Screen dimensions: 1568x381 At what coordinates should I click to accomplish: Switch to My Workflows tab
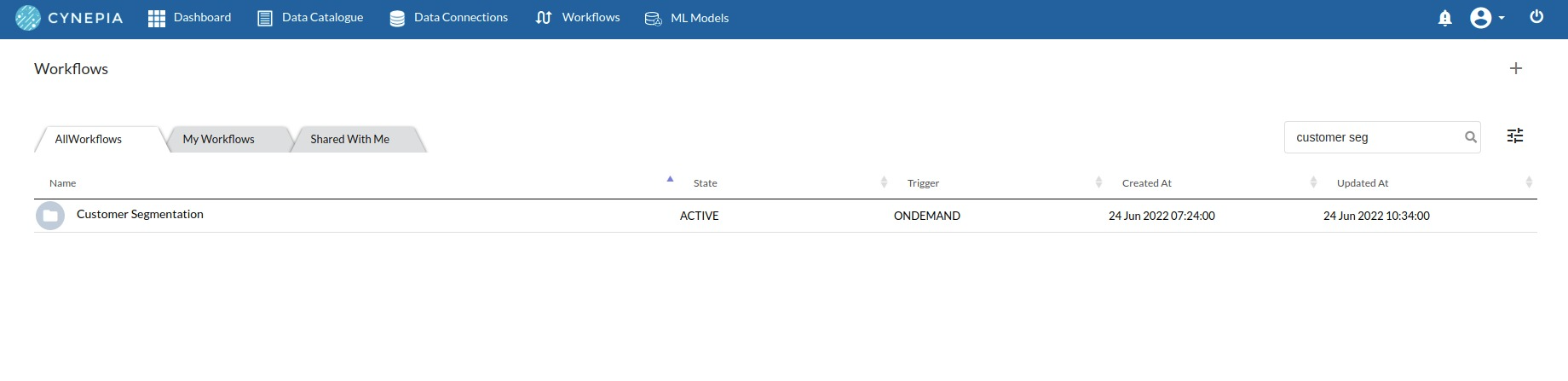click(218, 139)
